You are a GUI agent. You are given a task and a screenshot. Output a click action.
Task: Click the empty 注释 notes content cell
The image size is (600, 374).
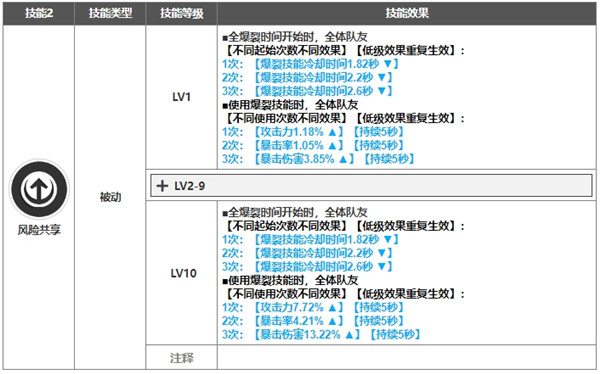click(407, 358)
